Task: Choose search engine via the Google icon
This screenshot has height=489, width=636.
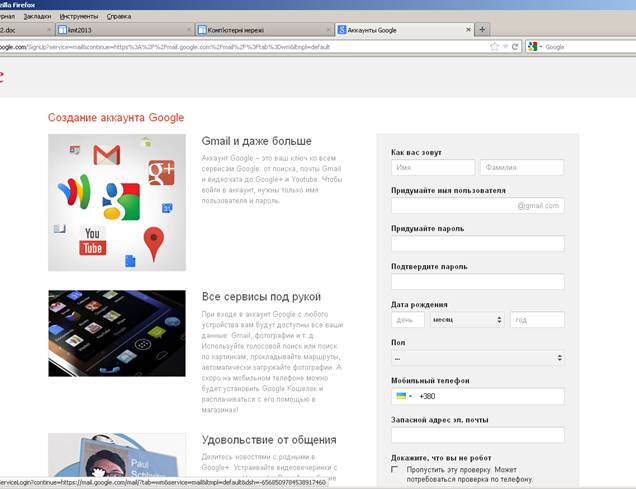Action: [x=533, y=47]
